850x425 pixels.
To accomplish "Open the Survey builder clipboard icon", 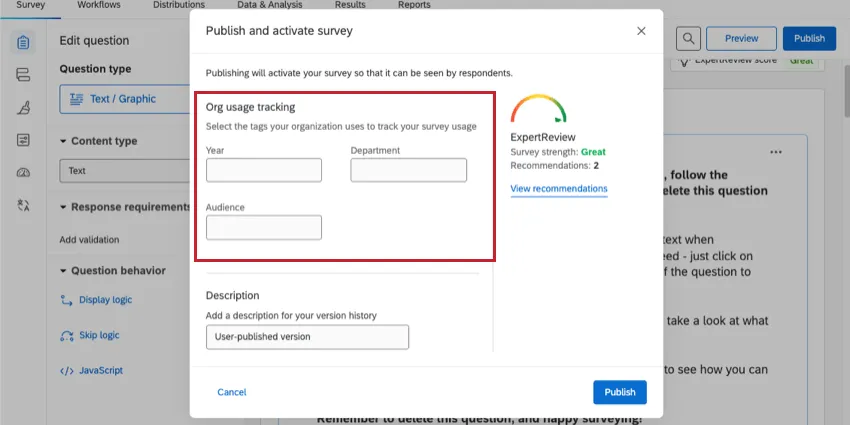I will [x=23, y=42].
